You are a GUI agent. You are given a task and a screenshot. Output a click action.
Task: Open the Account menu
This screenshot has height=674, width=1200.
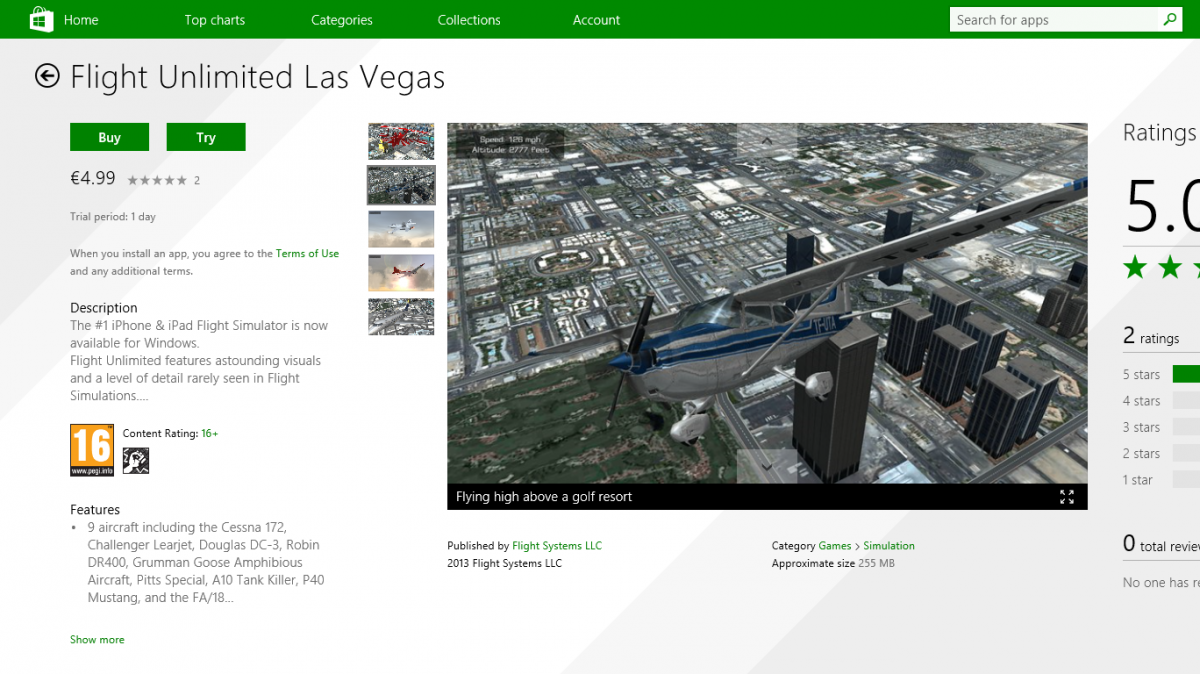tap(597, 20)
